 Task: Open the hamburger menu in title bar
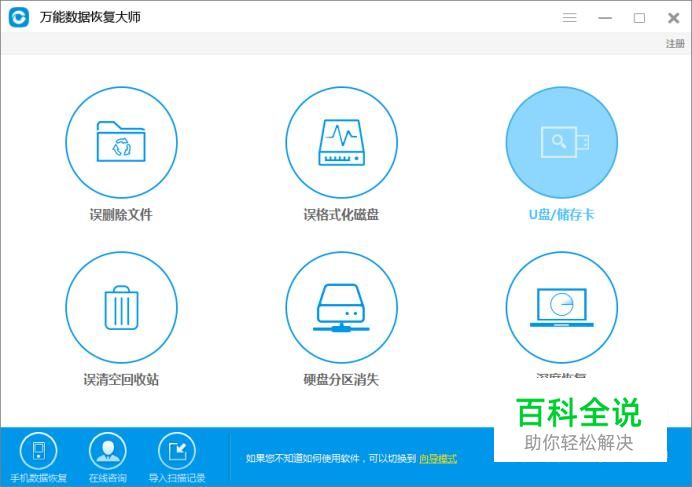point(569,18)
